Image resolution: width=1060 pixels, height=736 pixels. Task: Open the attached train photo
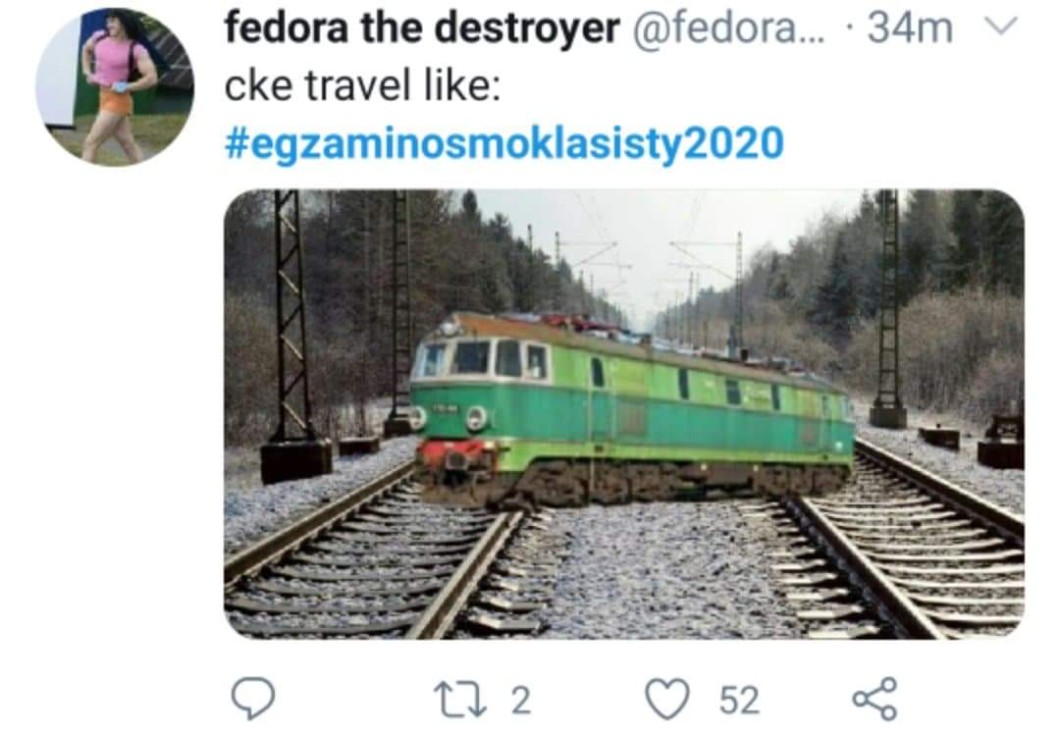pos(624,414)
